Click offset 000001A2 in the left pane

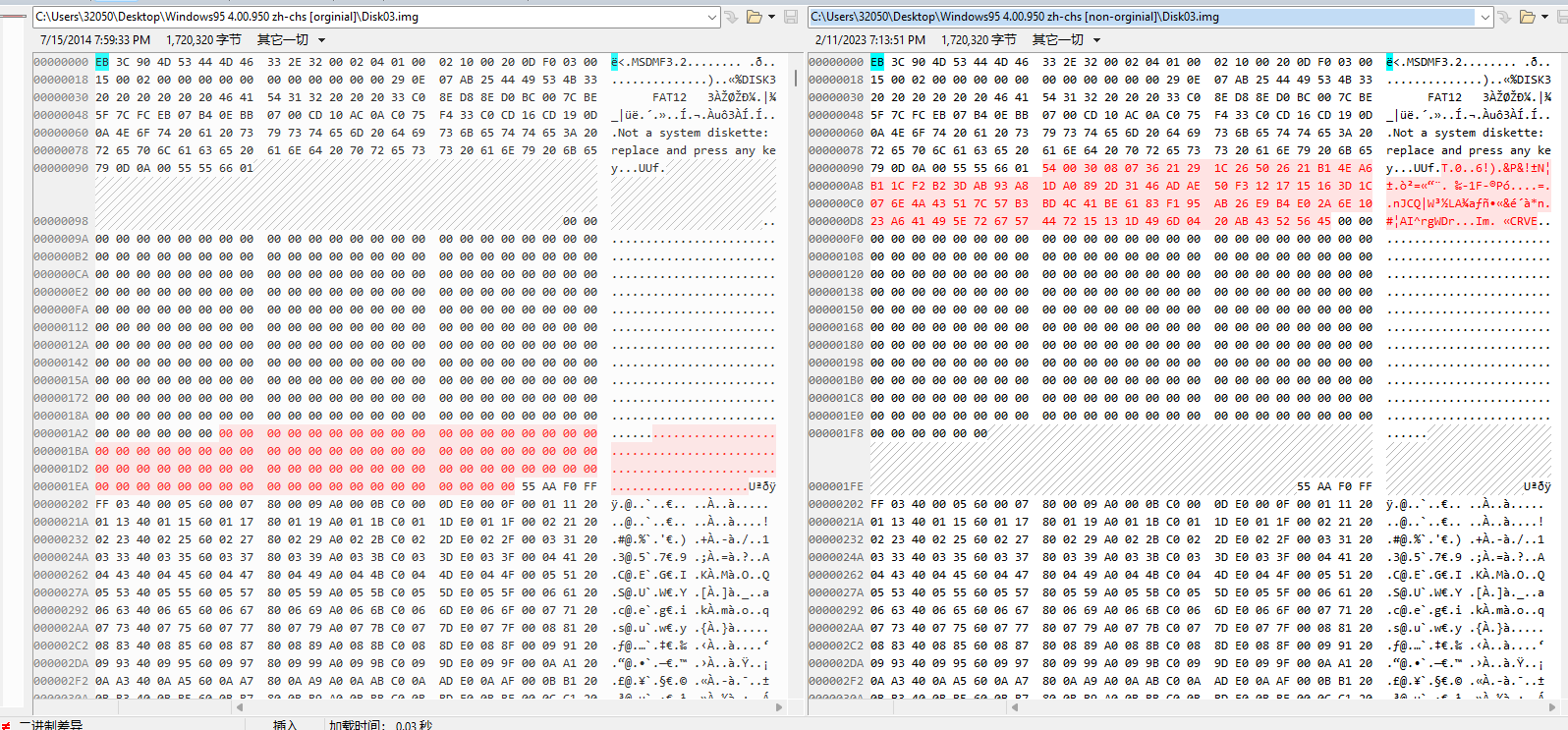[x=61, y=433]
